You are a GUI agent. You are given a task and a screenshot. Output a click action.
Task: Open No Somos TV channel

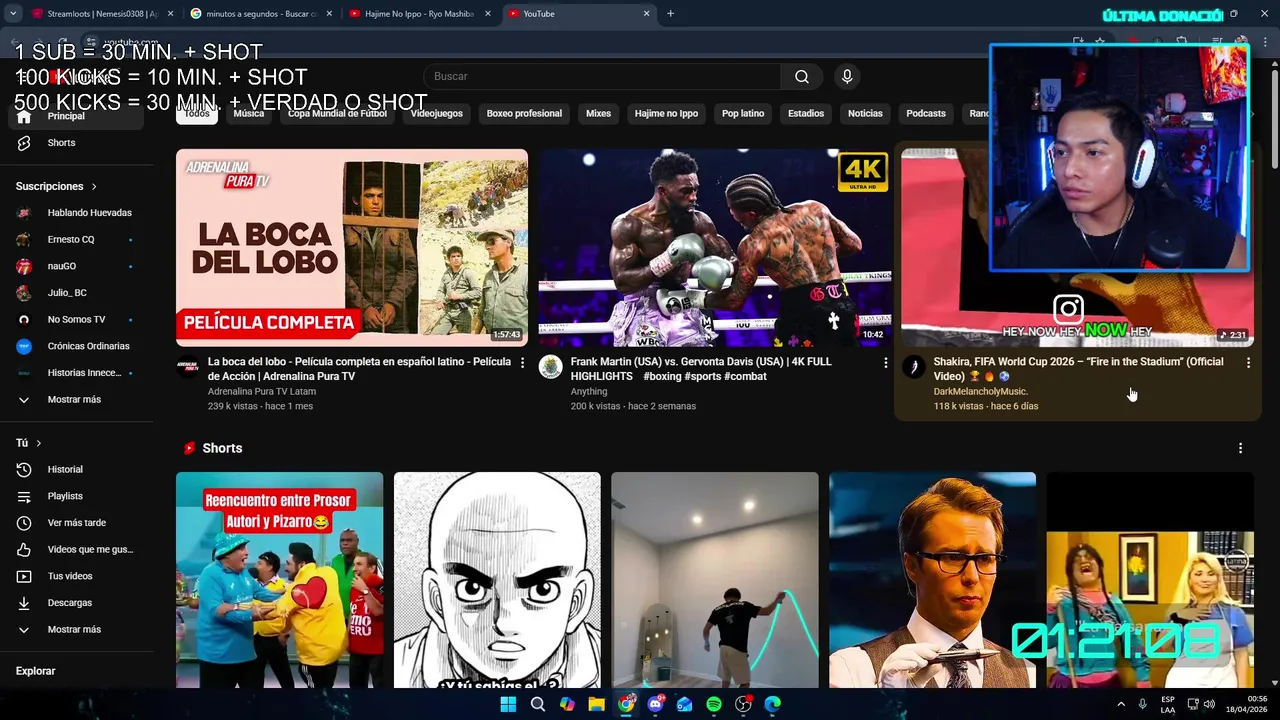point(76,320)
